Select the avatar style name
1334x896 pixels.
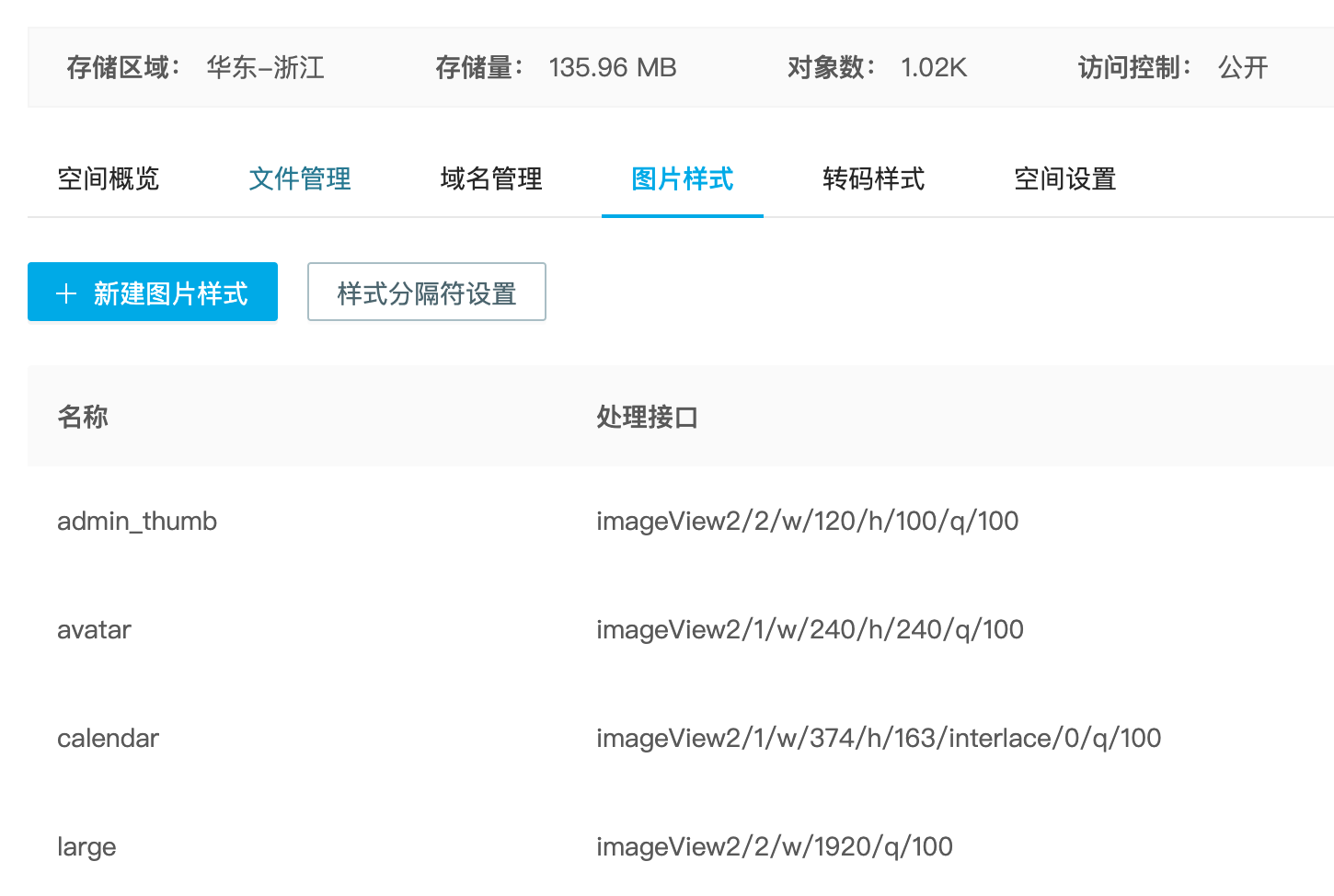pos(94,630)
